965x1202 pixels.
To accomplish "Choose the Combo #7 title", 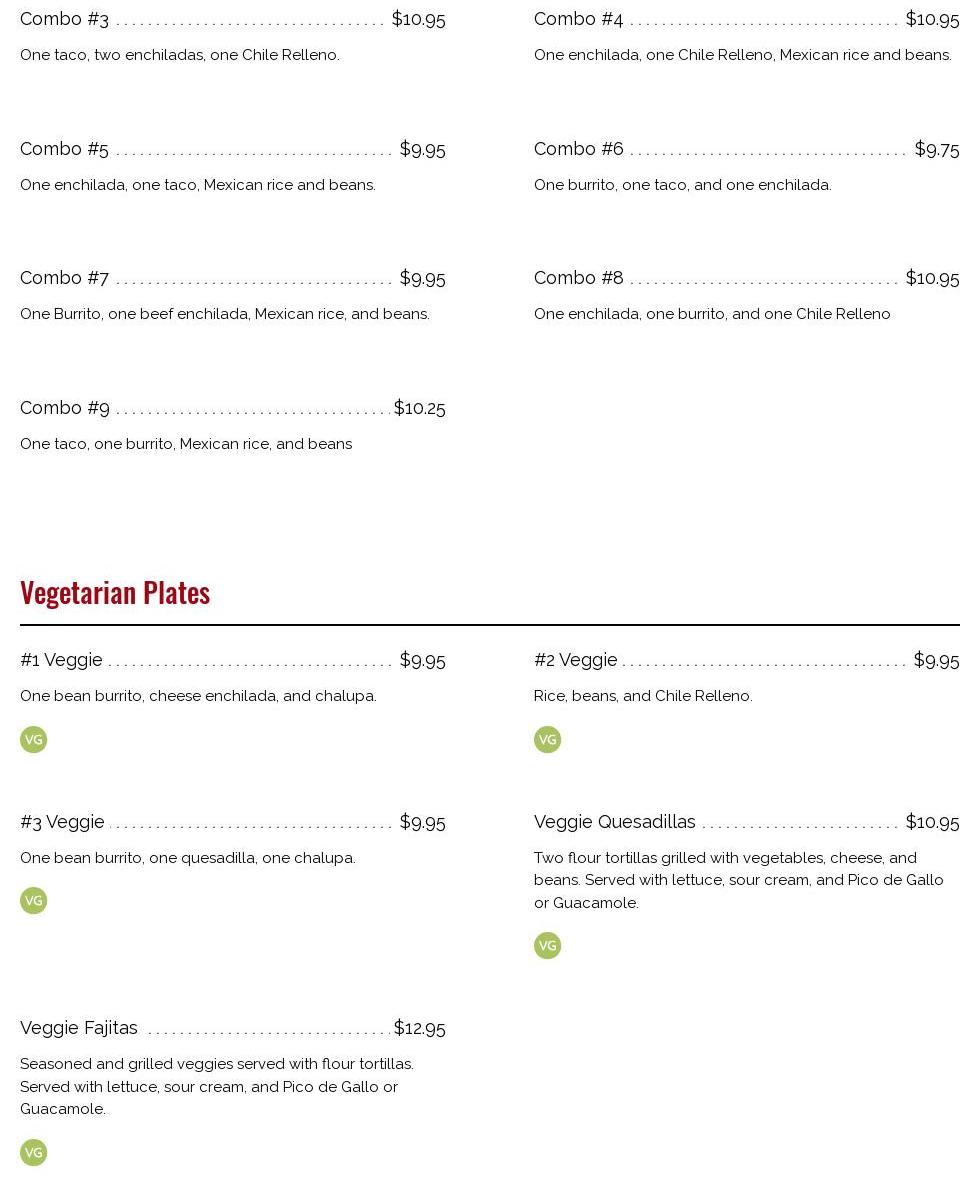I will point(64,278).
